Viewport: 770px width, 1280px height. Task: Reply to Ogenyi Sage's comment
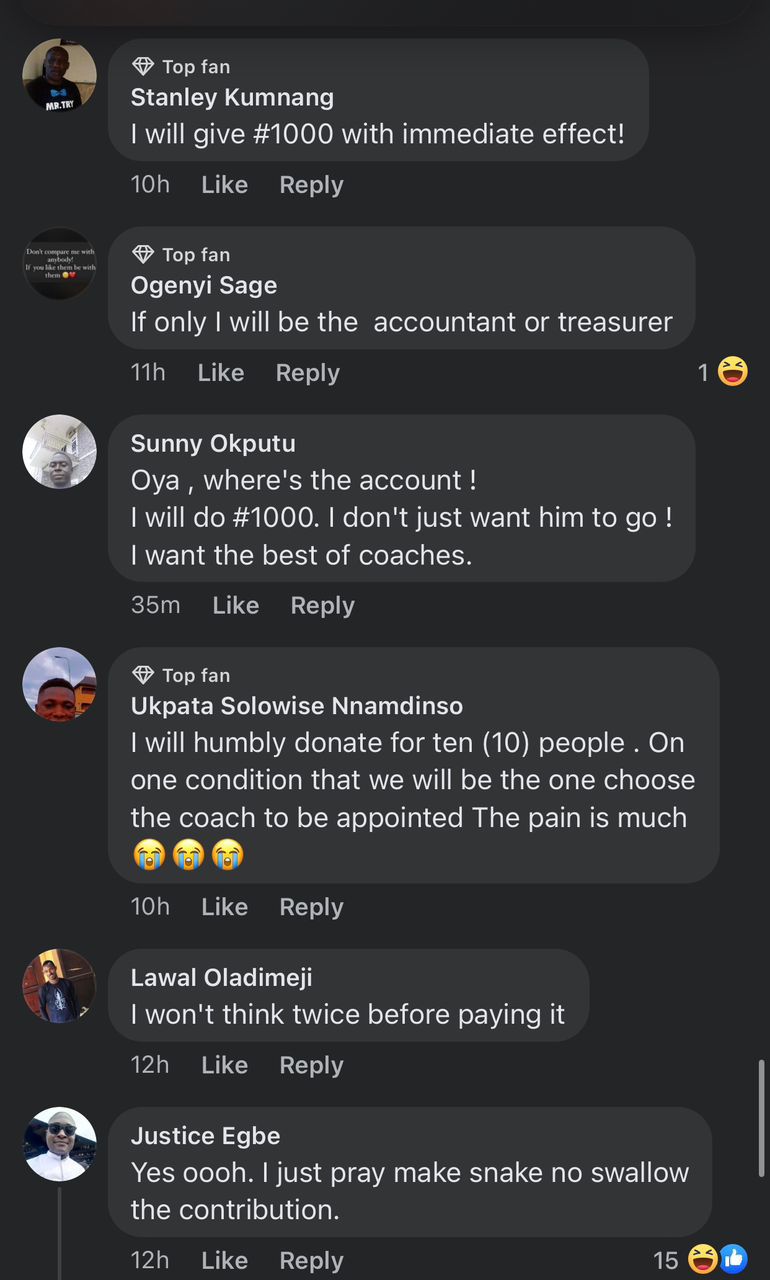click(307, 373)
